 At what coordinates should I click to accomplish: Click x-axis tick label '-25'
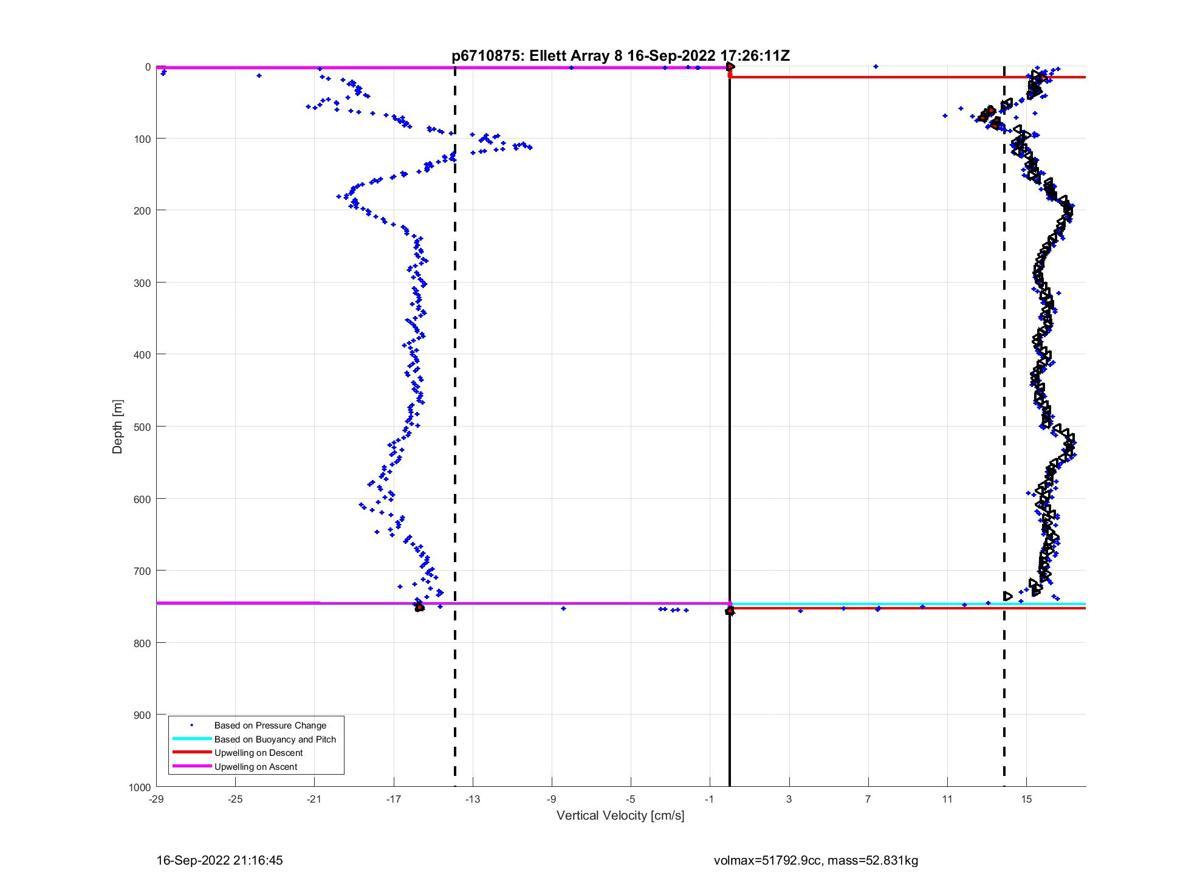tap(235, 799)
